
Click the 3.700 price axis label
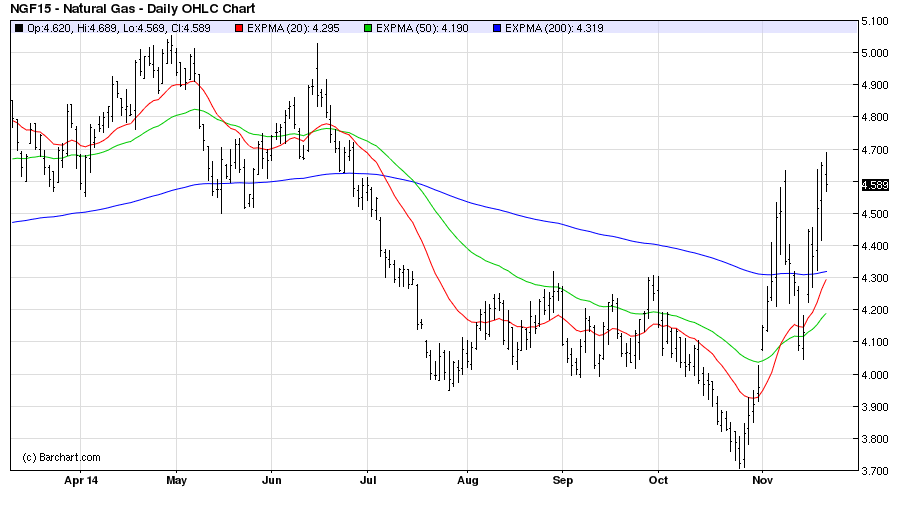[x=875, y=471]
